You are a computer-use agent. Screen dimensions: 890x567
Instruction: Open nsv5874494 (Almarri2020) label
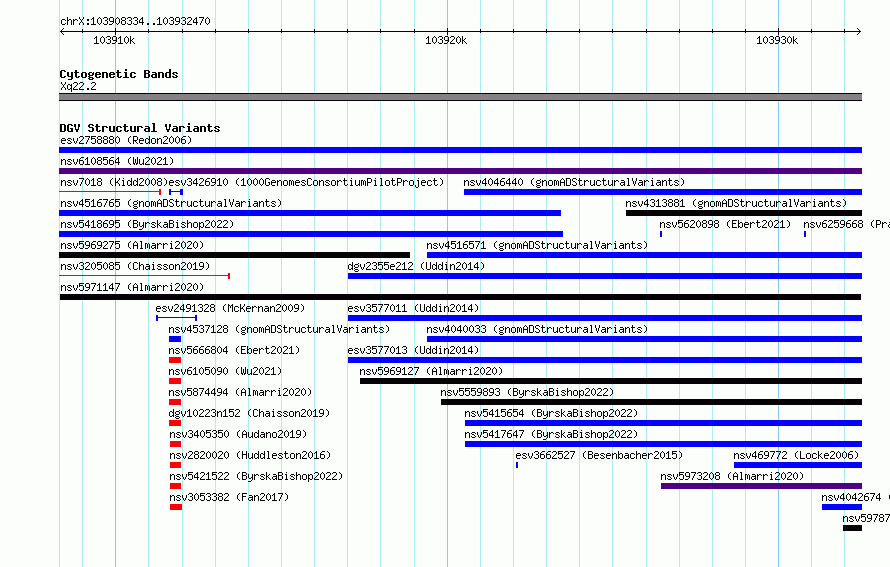(x=241, y=392)
